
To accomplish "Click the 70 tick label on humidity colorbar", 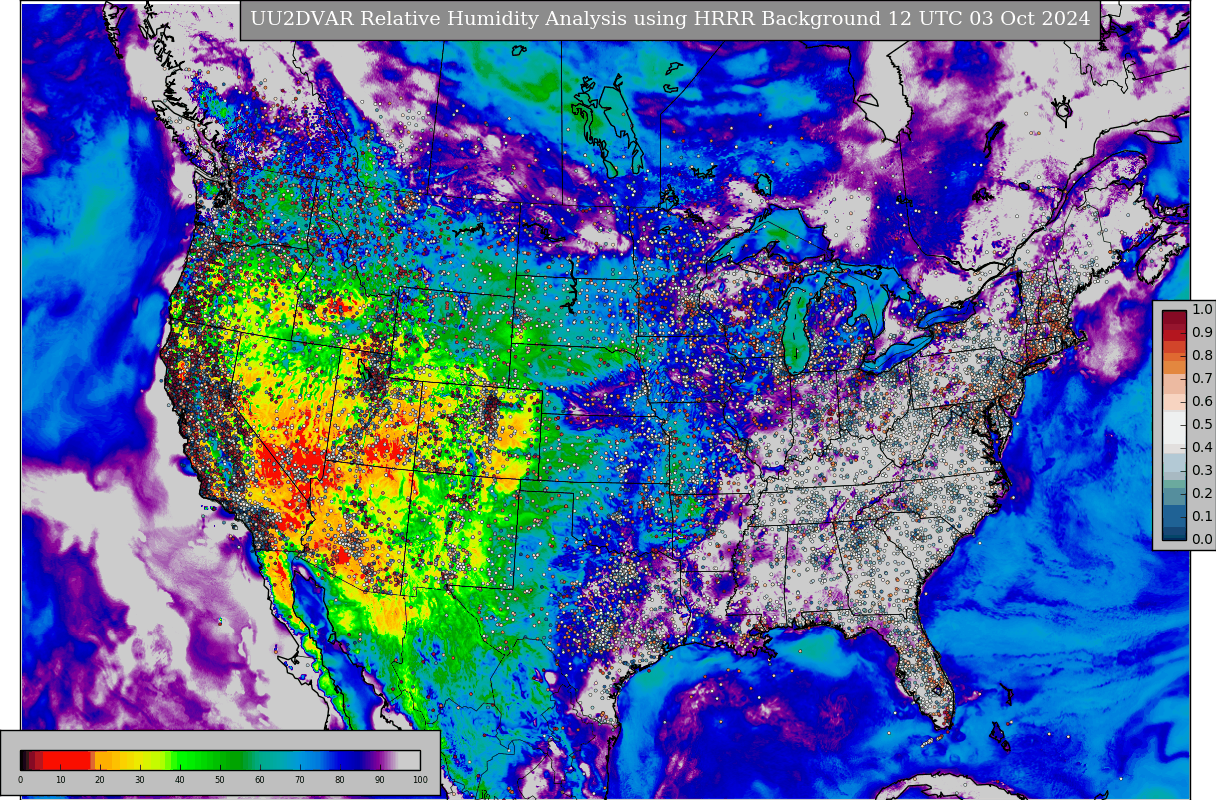I will coord(300,780).
